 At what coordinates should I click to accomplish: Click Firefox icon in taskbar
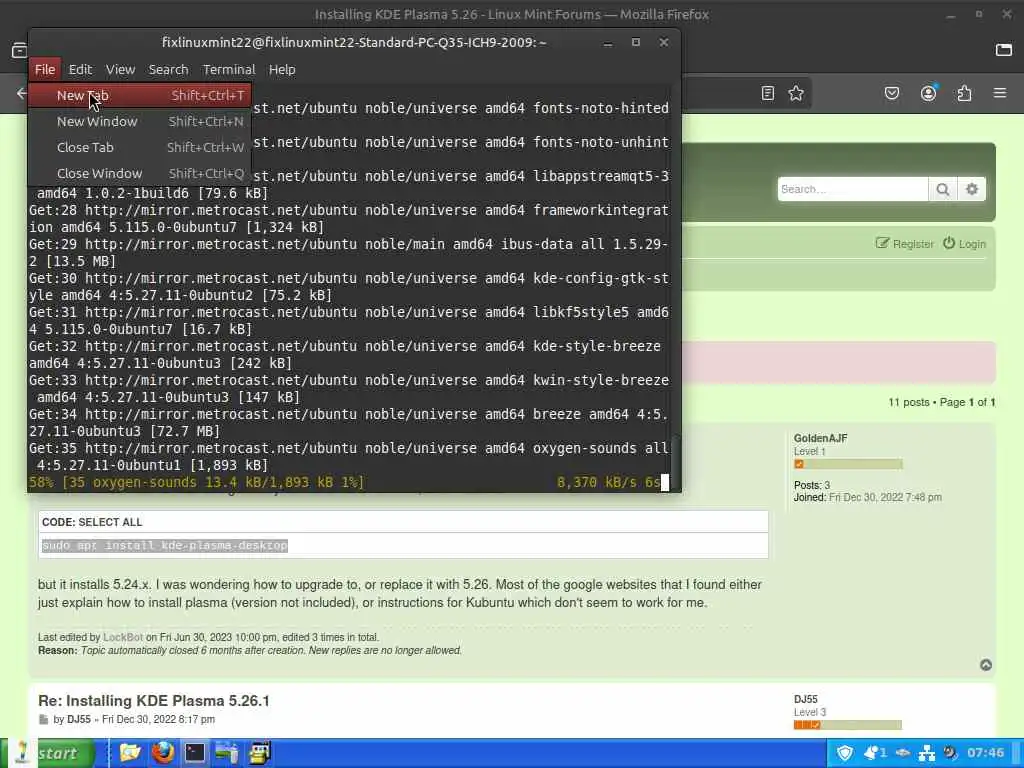[x=163, y=753]
